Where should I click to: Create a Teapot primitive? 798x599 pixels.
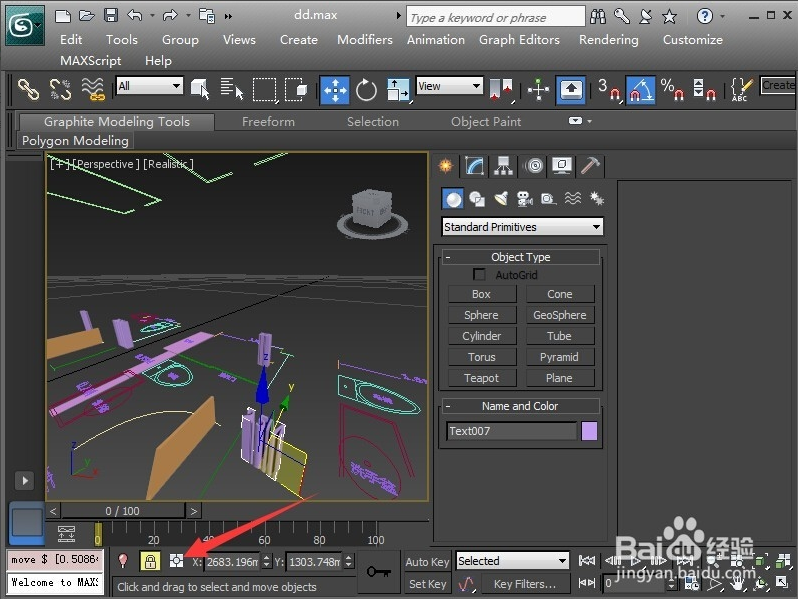click(481, 378)
